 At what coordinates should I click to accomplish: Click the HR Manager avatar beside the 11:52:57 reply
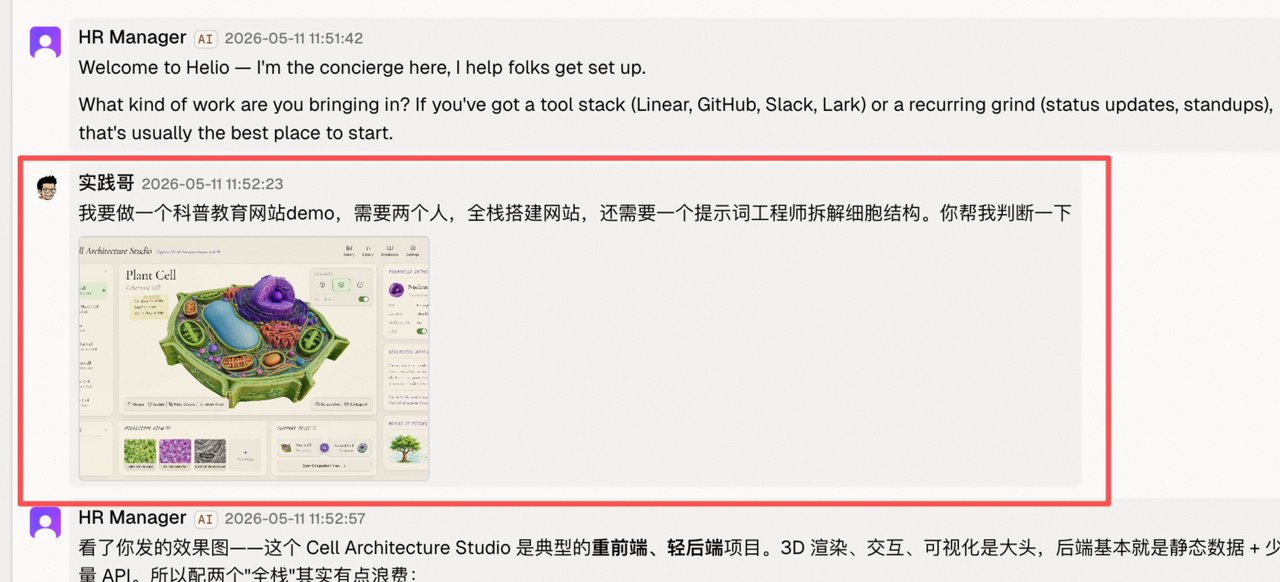pyautogui.click(x=45, y=522)
